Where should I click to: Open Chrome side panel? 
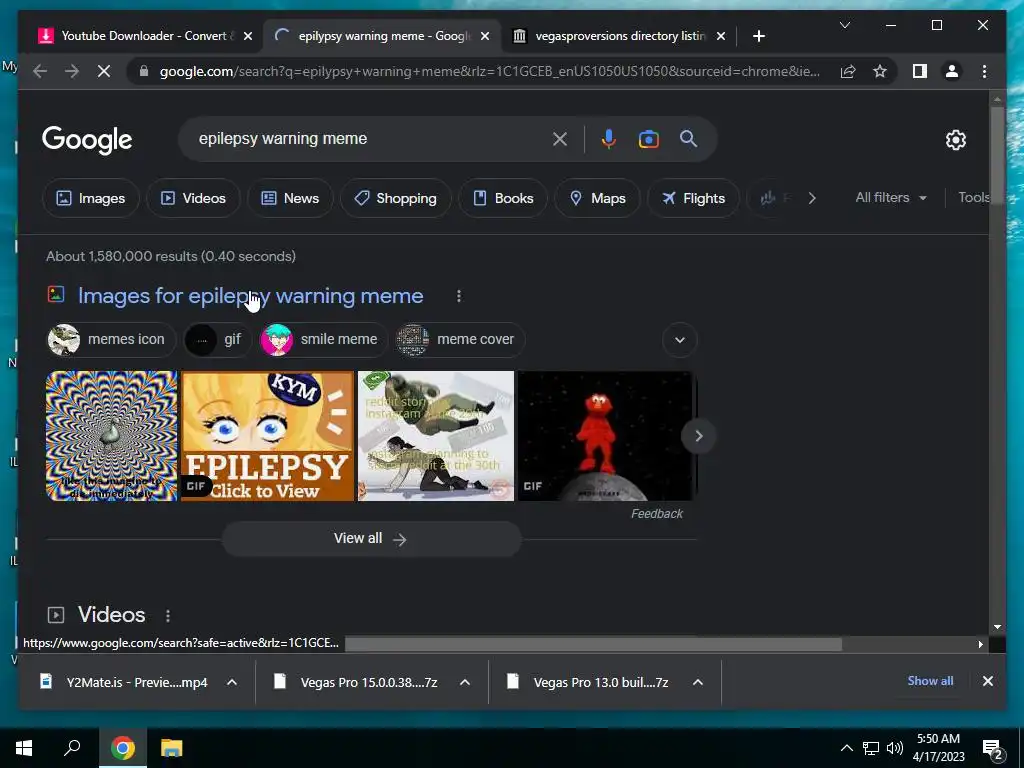click(x=920, y=71)
